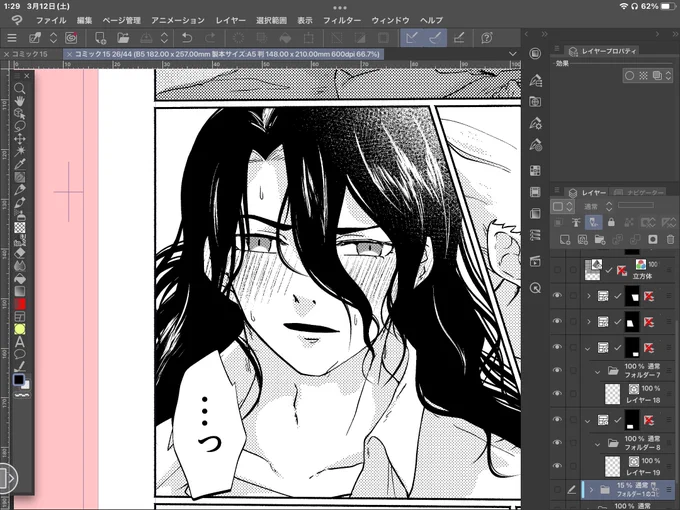
Task: Select the Lasso selection tool
Action: 20,126
